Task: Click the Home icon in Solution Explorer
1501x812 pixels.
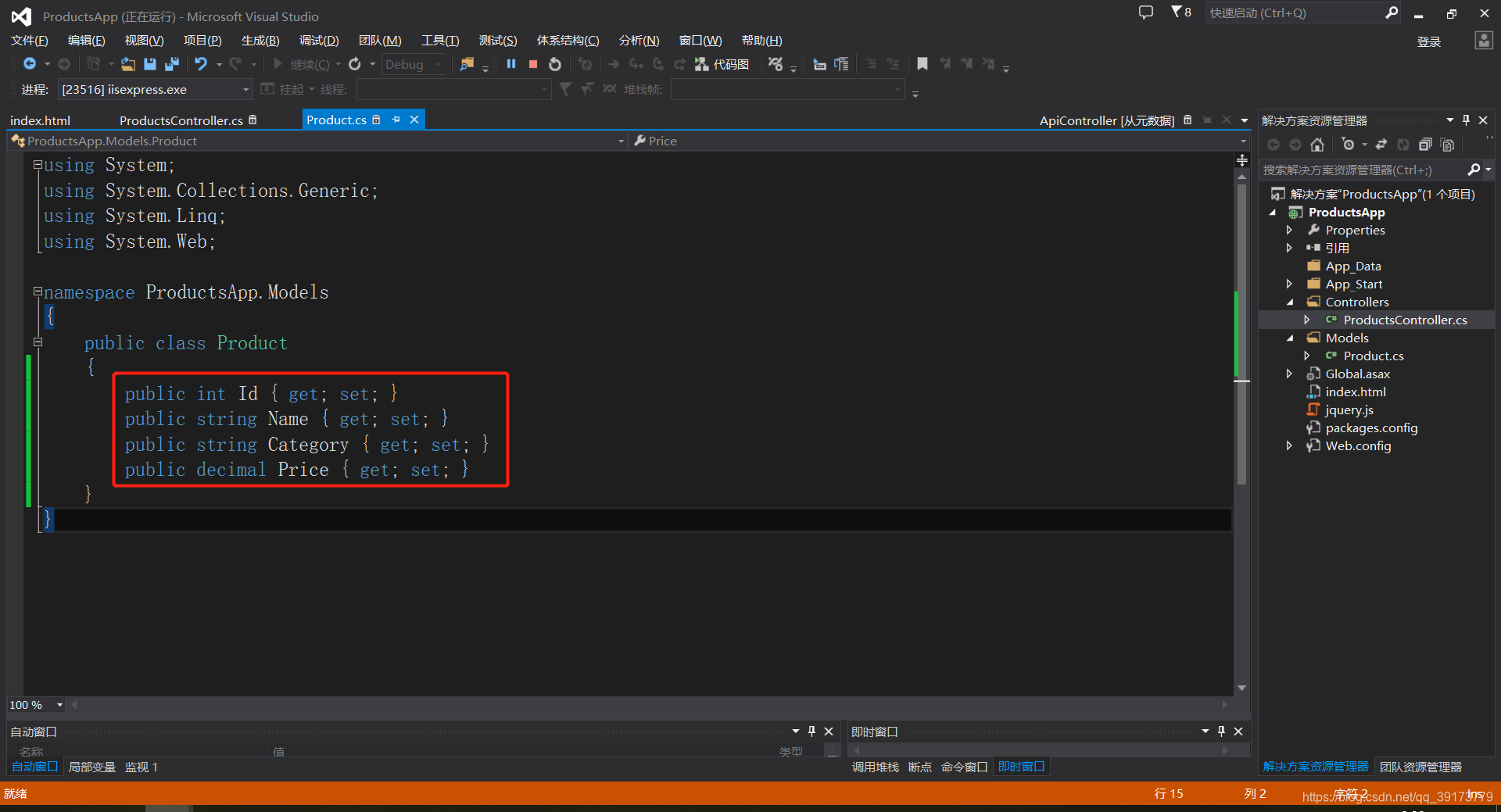Action: [1317, 145]
